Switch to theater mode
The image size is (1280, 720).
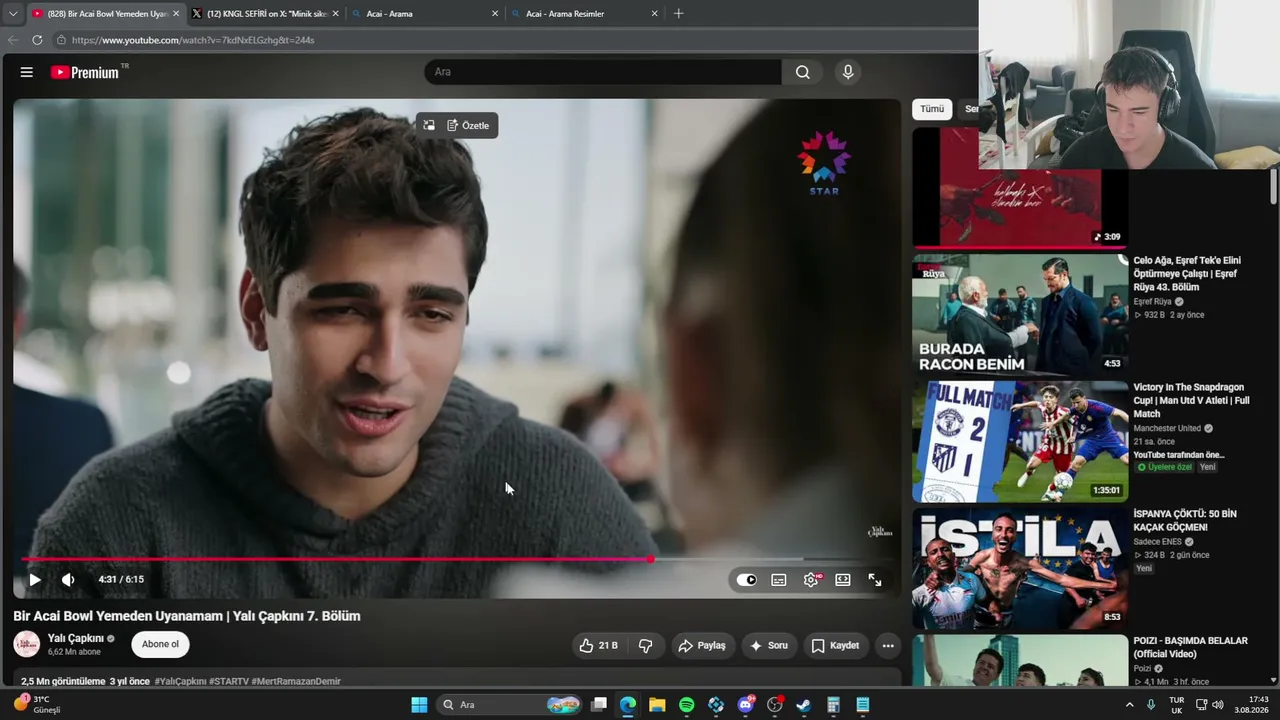click(x=843, y=580)
